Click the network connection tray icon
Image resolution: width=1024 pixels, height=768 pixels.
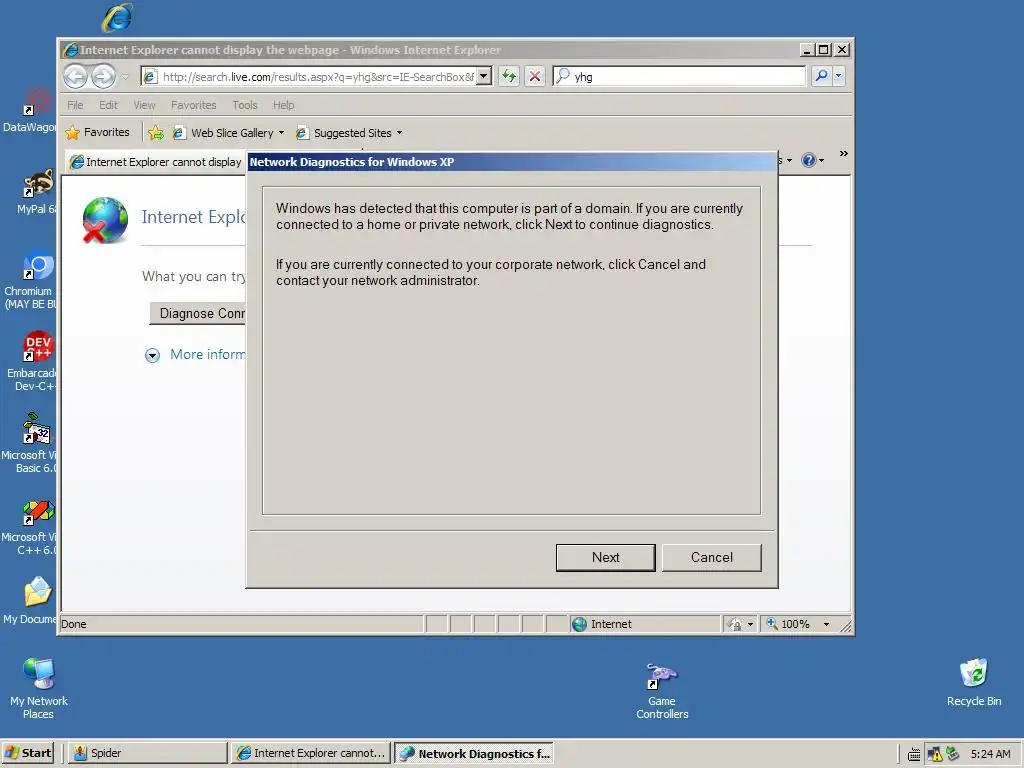(953, 754)
